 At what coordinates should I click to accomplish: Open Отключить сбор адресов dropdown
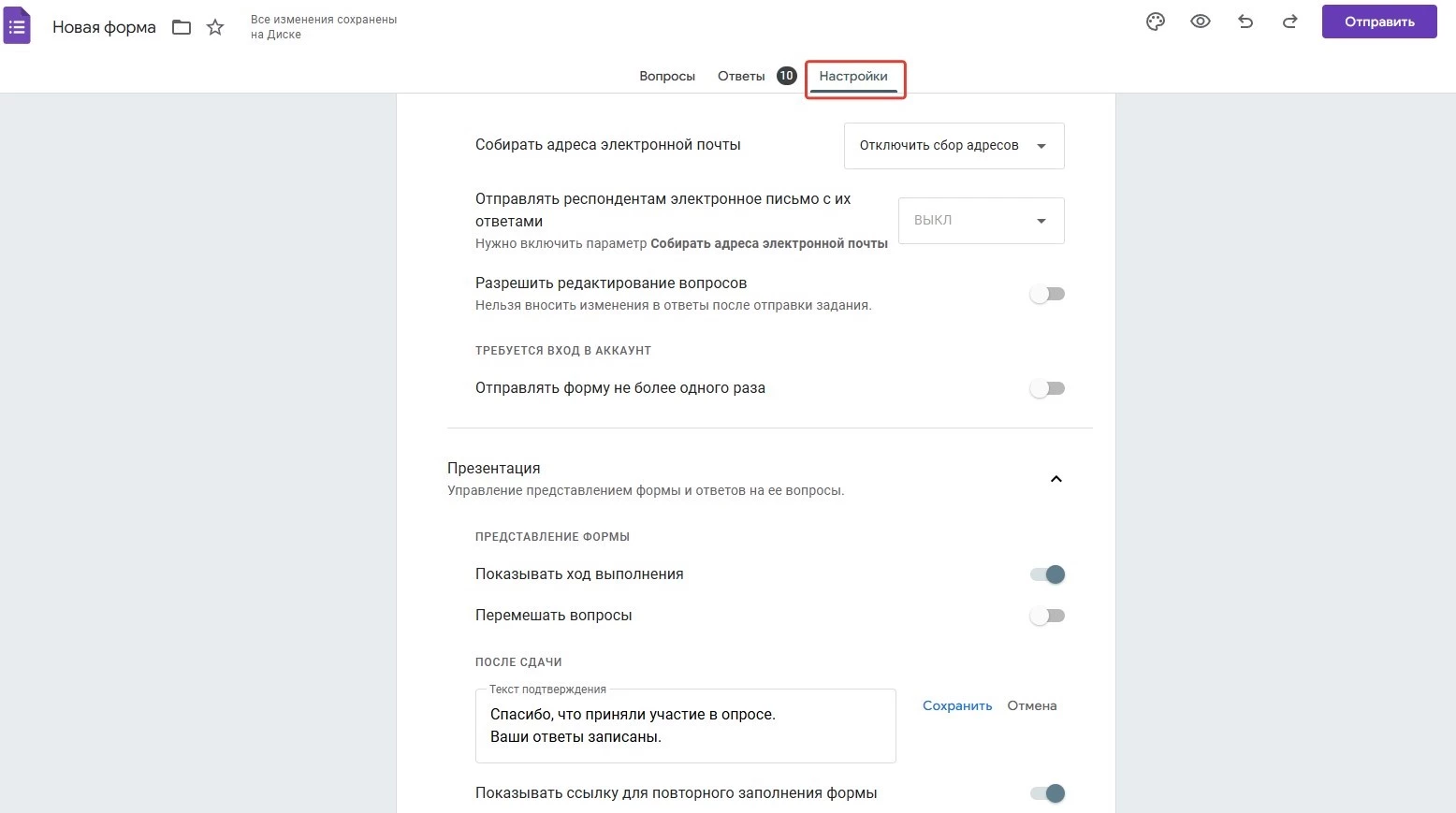(x=954, y=146)
